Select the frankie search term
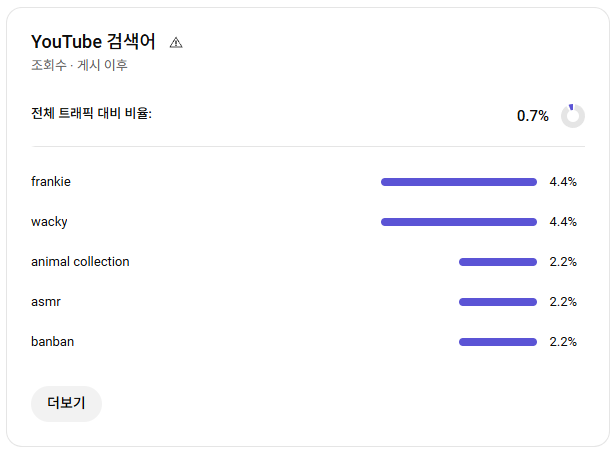Image resolution: width=615 pixels, height=453 pixels. (51, 182)
